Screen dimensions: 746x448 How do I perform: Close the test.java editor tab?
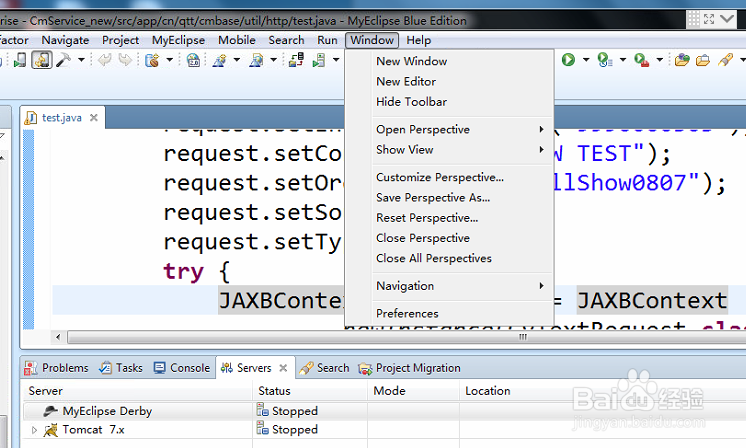[94, 117]
